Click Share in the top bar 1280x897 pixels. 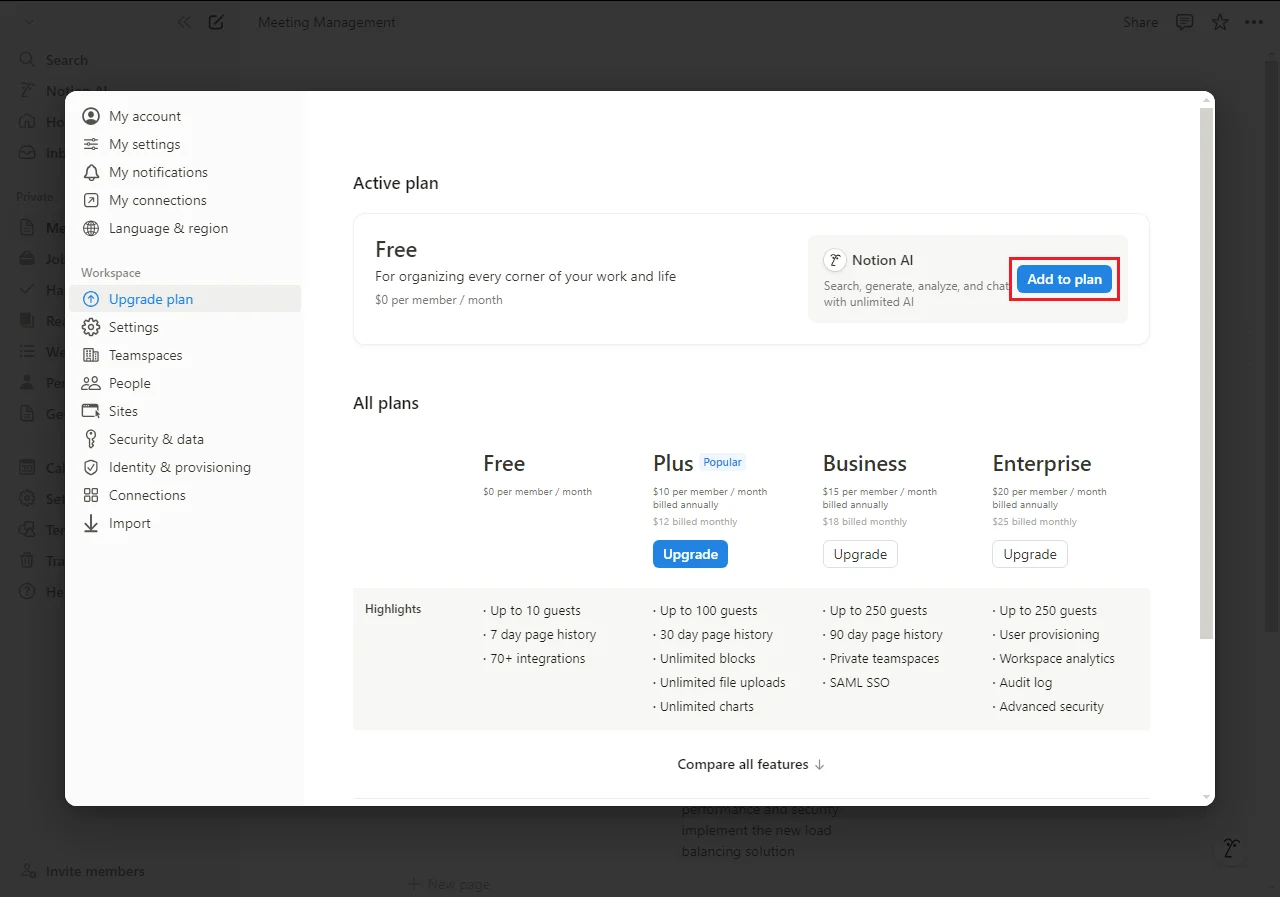pos(1140,22)
